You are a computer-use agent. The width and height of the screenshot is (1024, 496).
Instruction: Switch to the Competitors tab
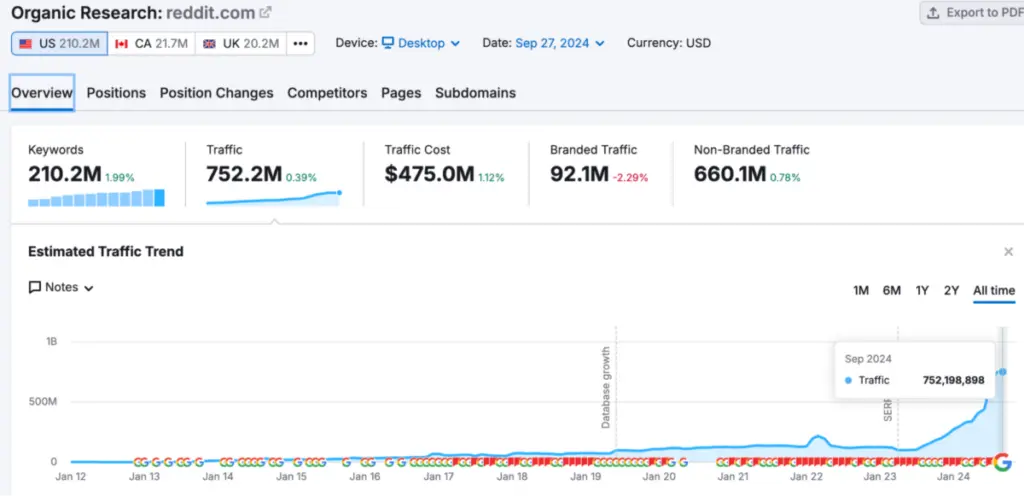[327, 93]
